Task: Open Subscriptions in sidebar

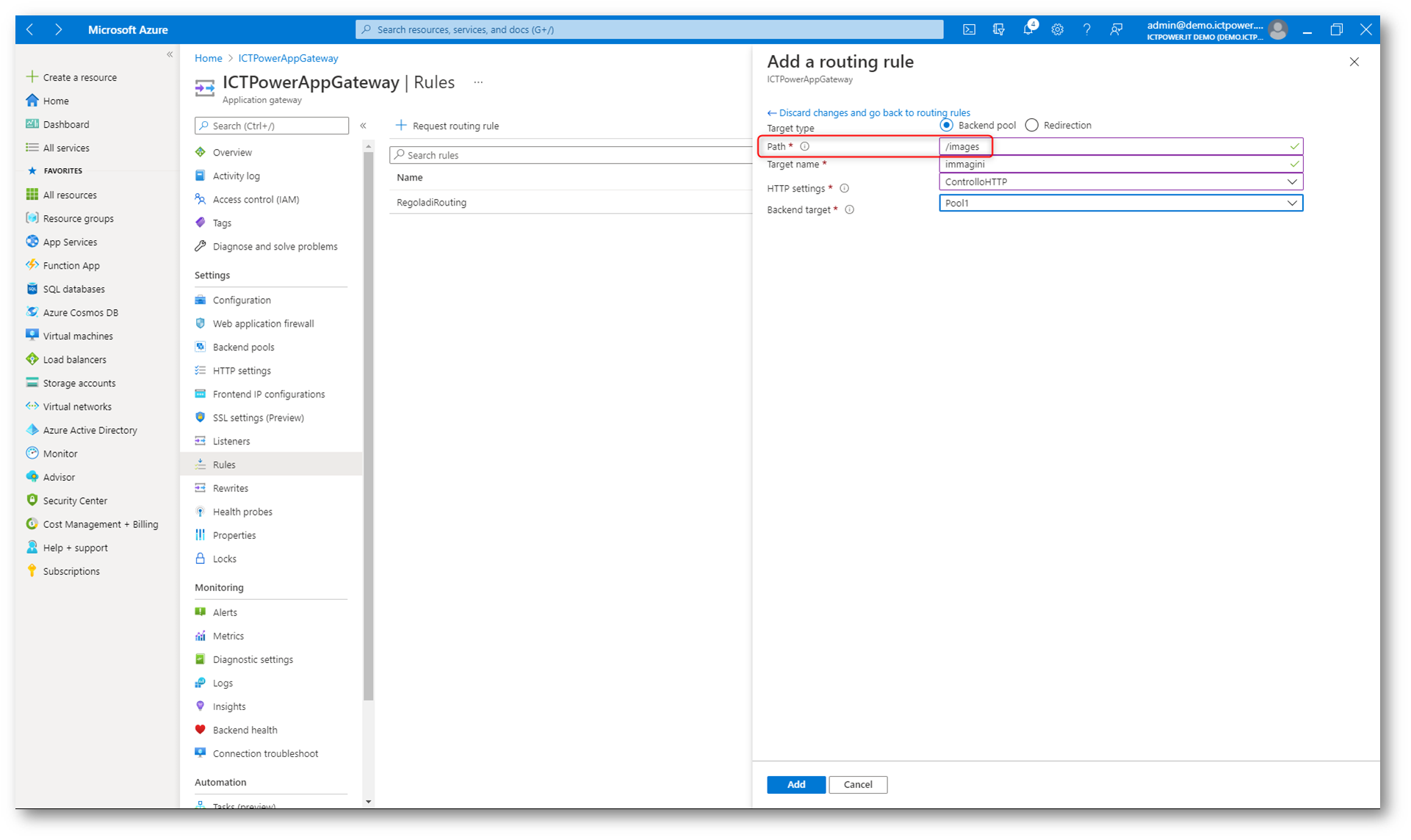Action: [x=71, y=571]
